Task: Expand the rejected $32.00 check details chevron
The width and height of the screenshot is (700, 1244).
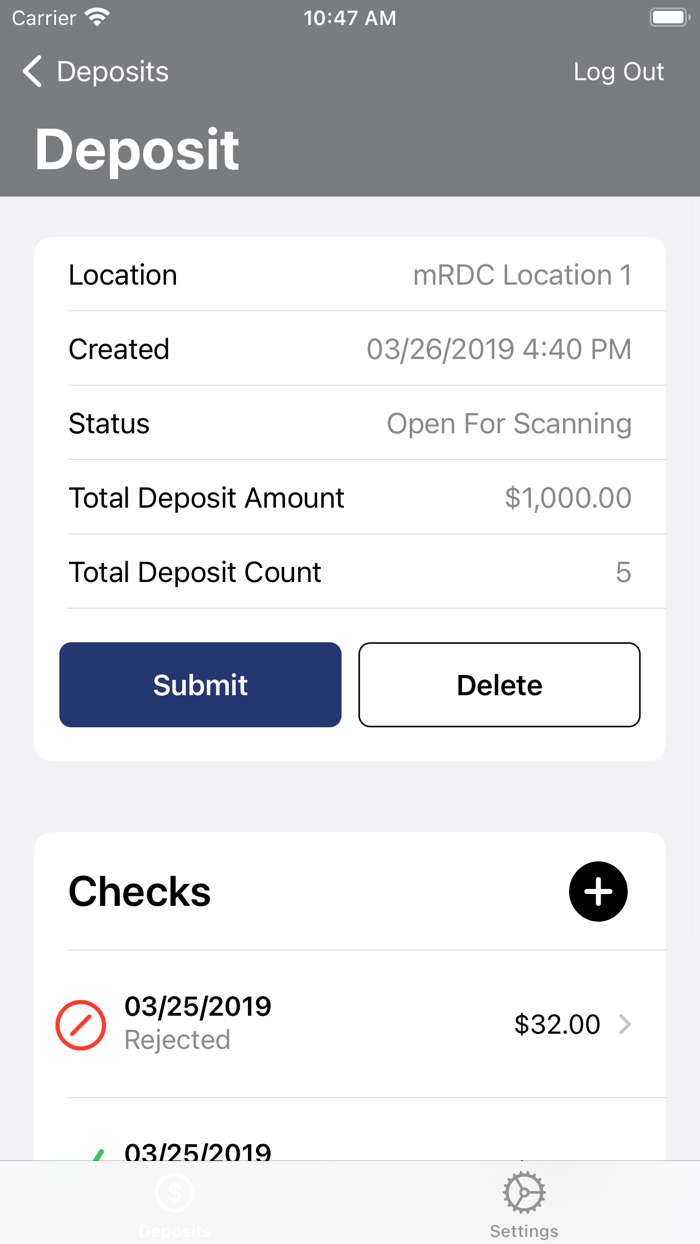Action: coord(625,1025)
